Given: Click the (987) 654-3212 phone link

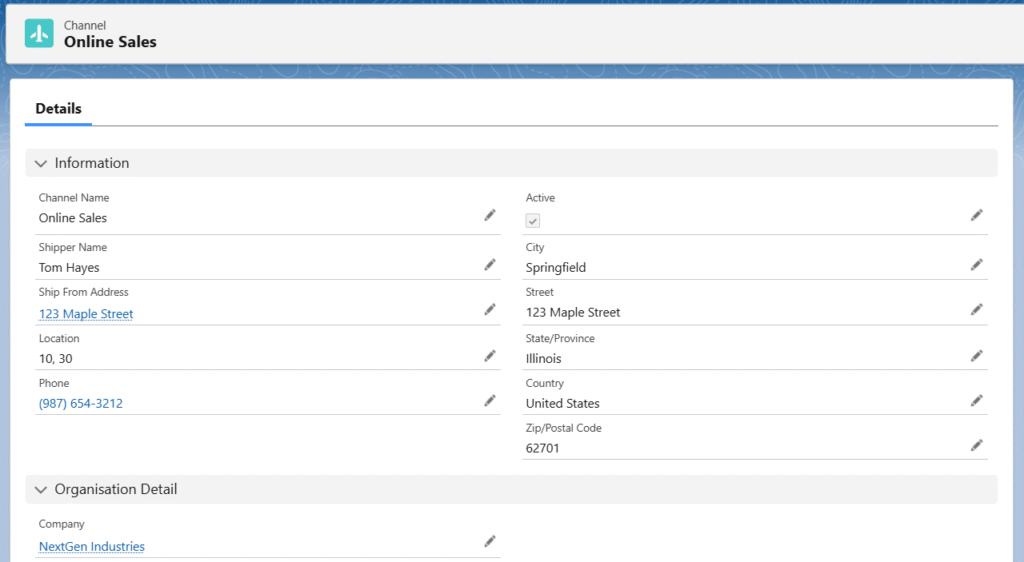Looking at the screenshot, I should [81, 404].
